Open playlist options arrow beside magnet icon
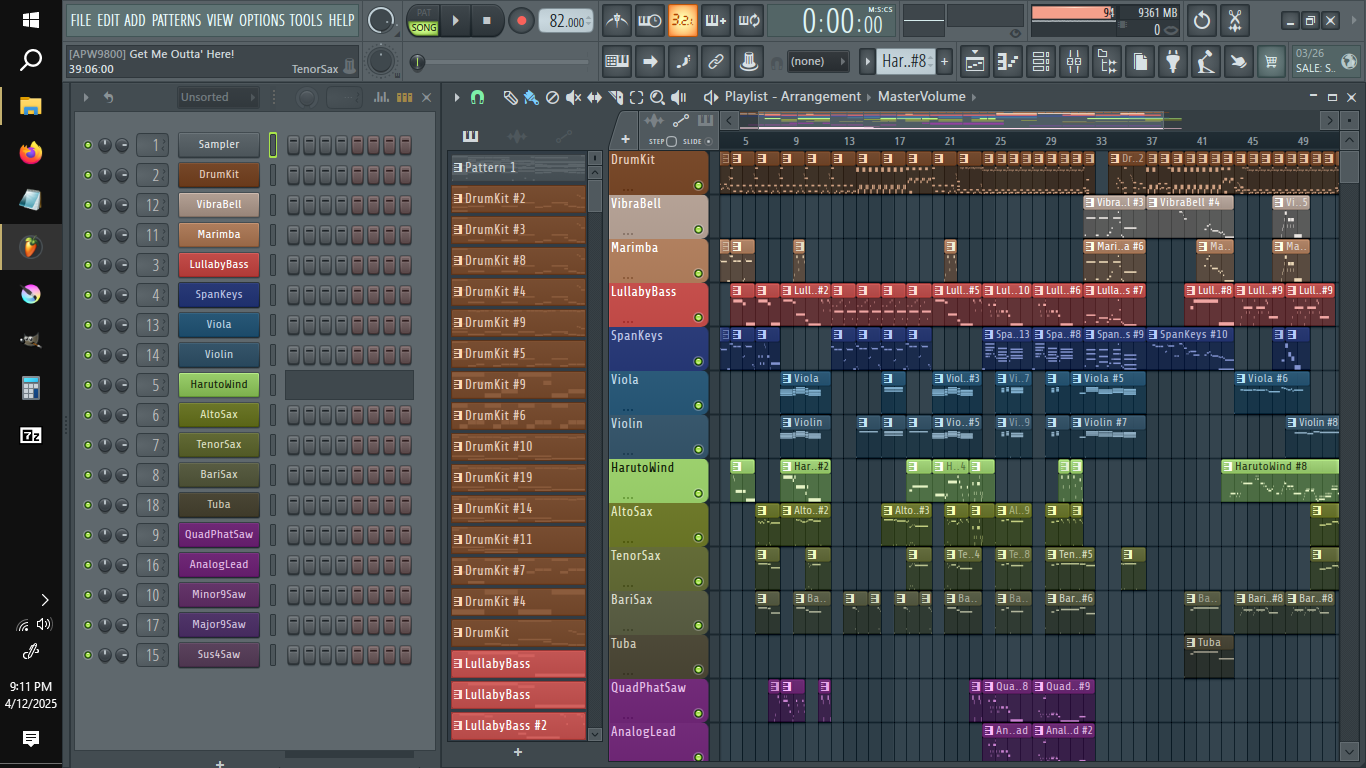Screen dimensions: 1366x768 point(457,97)
